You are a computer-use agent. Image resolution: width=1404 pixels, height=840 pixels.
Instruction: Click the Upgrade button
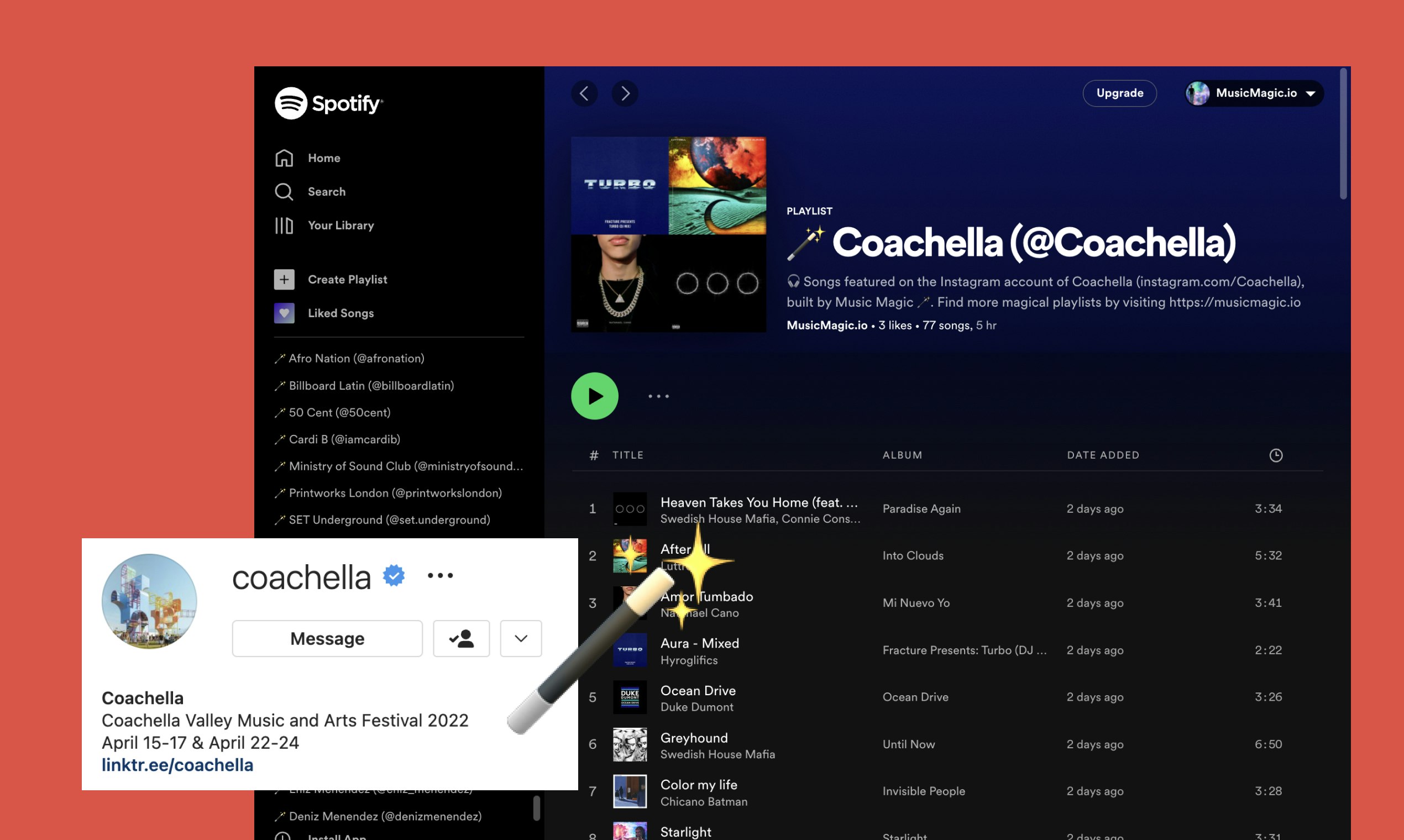click(x=1120, y=93)
